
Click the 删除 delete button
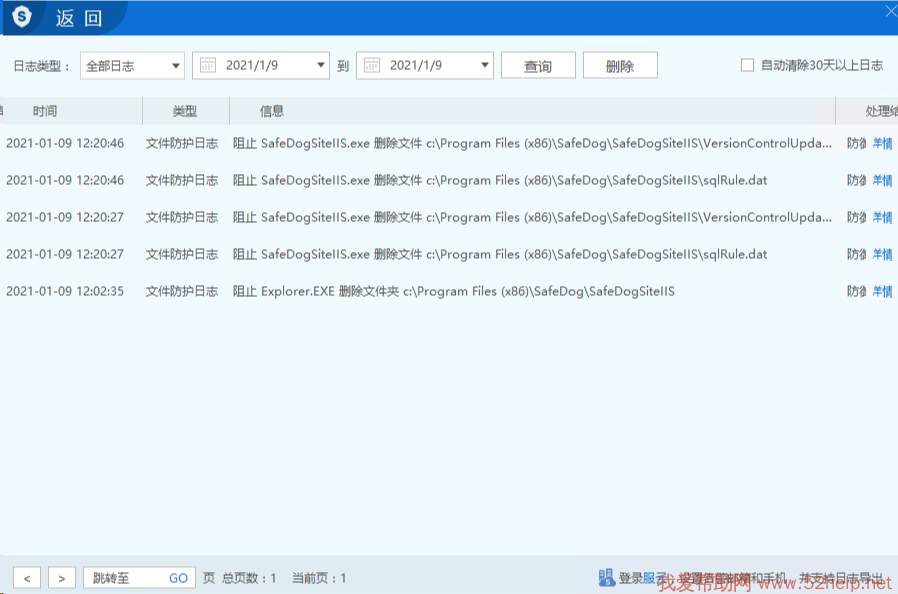(620, 66)
